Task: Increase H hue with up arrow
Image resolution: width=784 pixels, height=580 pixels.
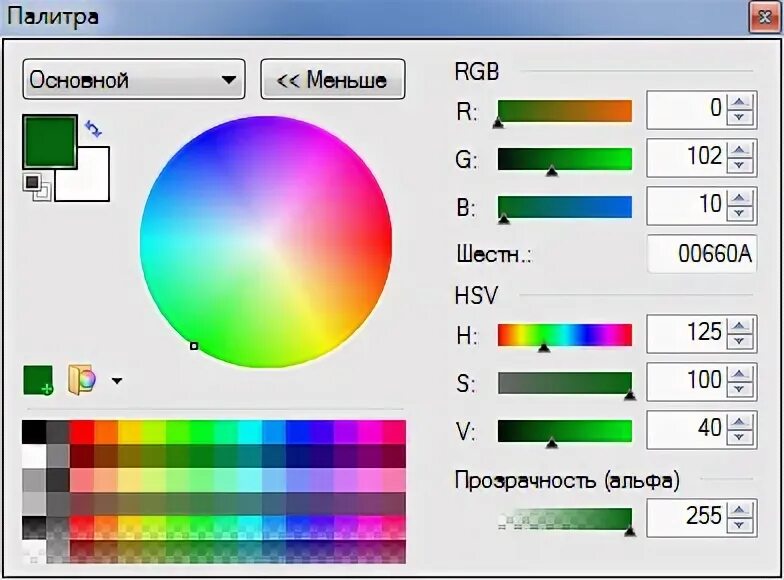Action: point(740,326)
